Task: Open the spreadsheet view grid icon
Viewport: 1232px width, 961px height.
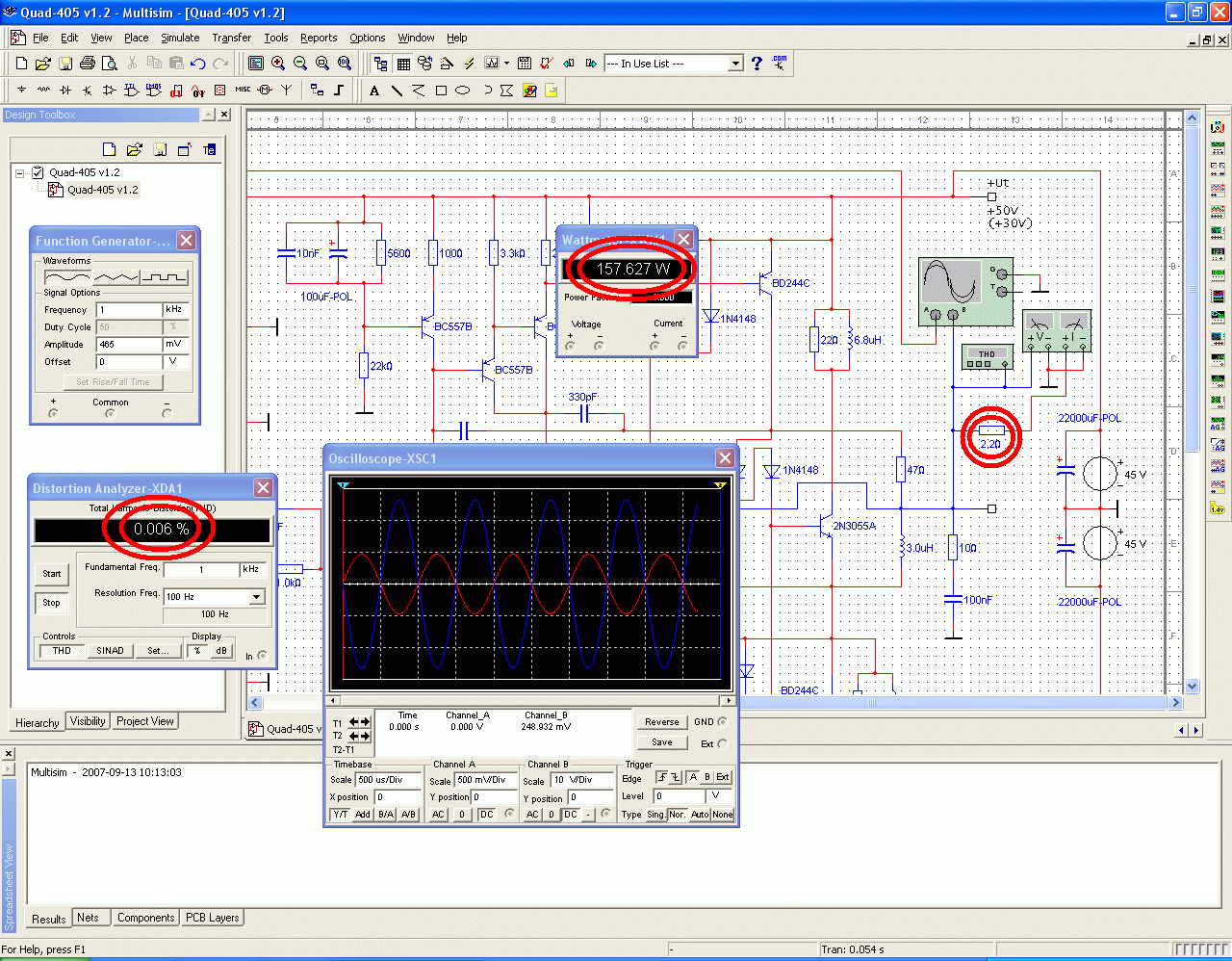Action: (403, 64)
